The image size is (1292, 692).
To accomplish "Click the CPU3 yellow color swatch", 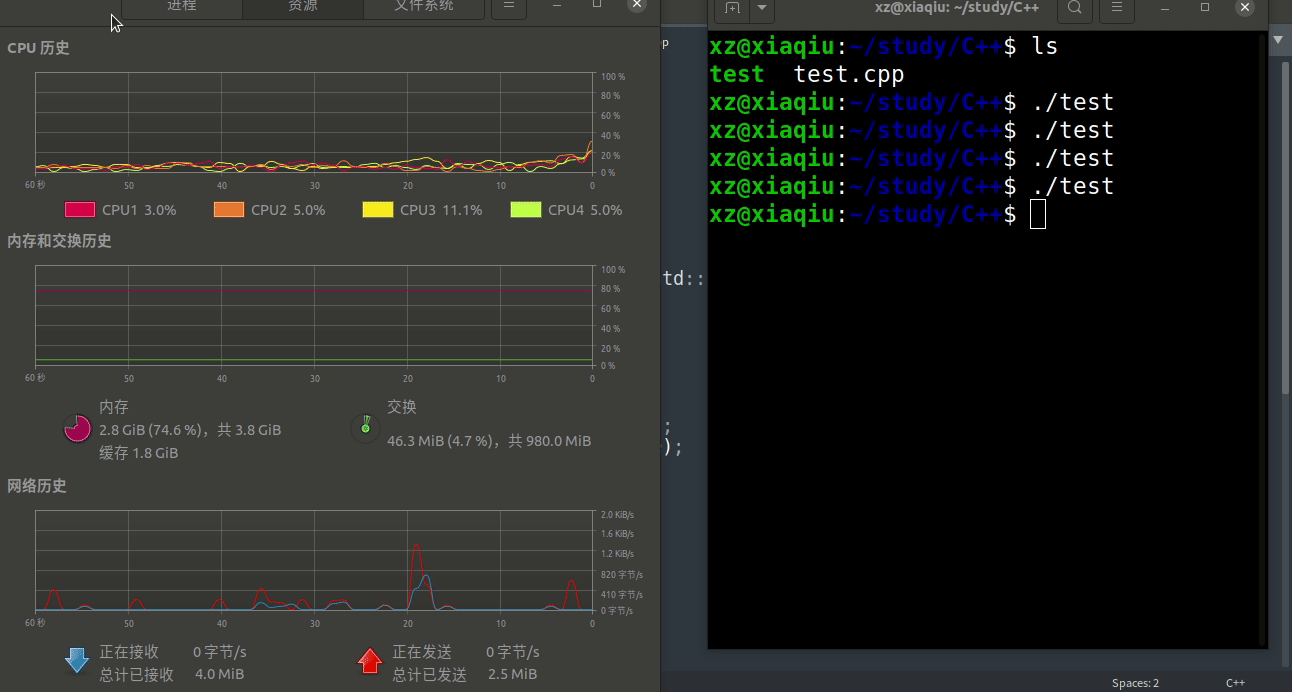I will [378, 210].
